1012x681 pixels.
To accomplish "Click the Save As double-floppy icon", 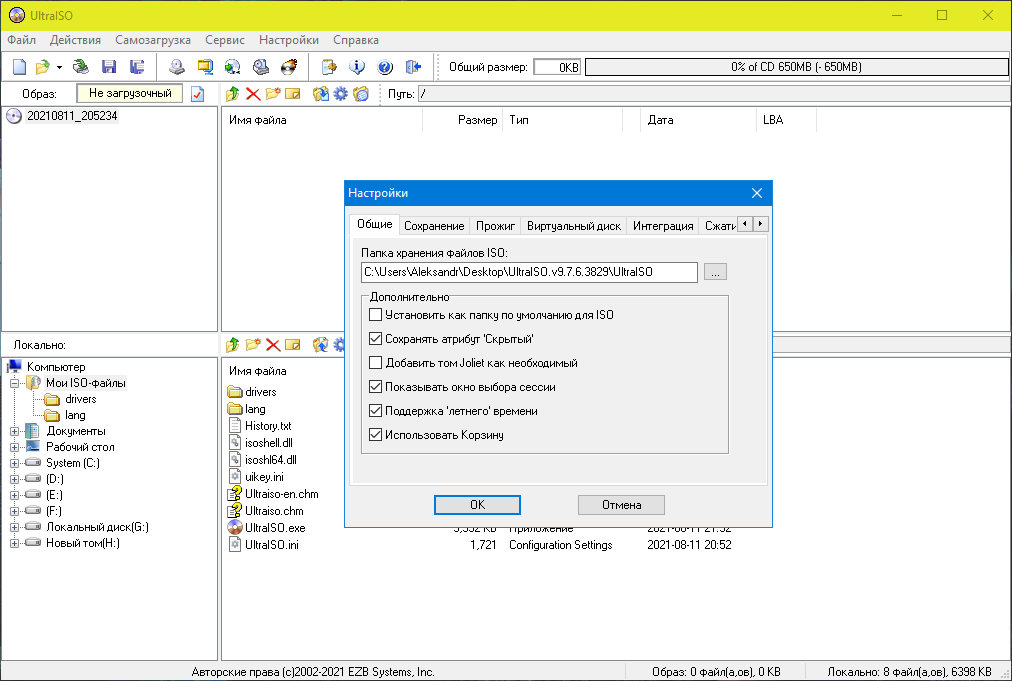I will point(137,66).
